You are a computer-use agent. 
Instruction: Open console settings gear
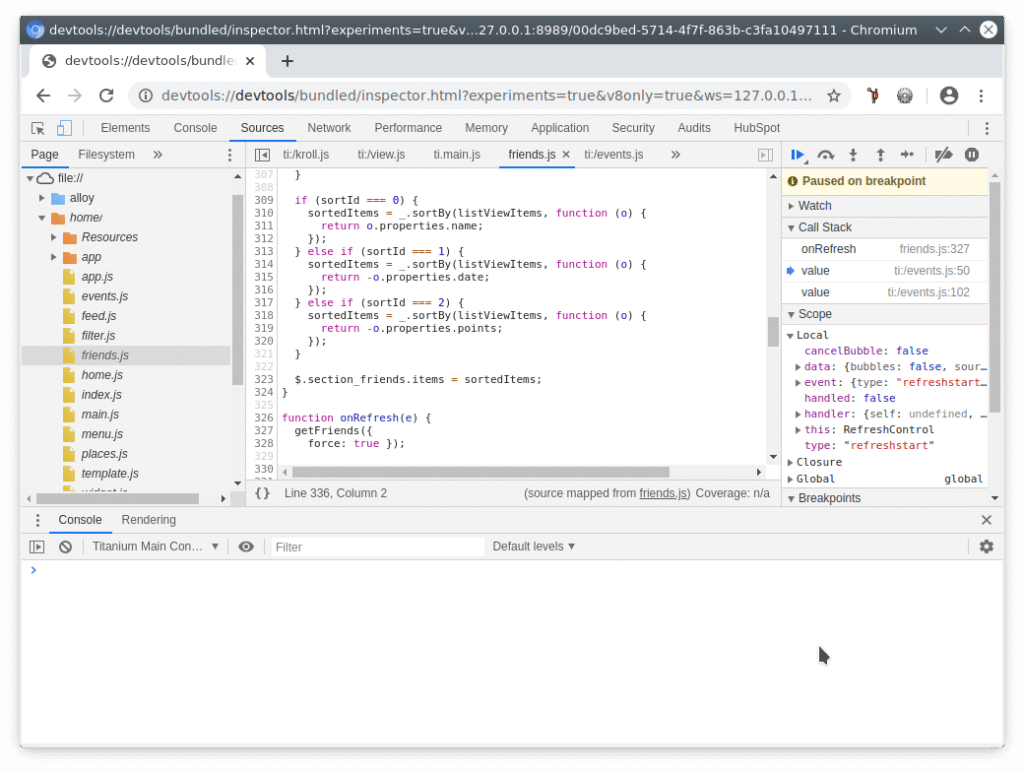(986, 547)
